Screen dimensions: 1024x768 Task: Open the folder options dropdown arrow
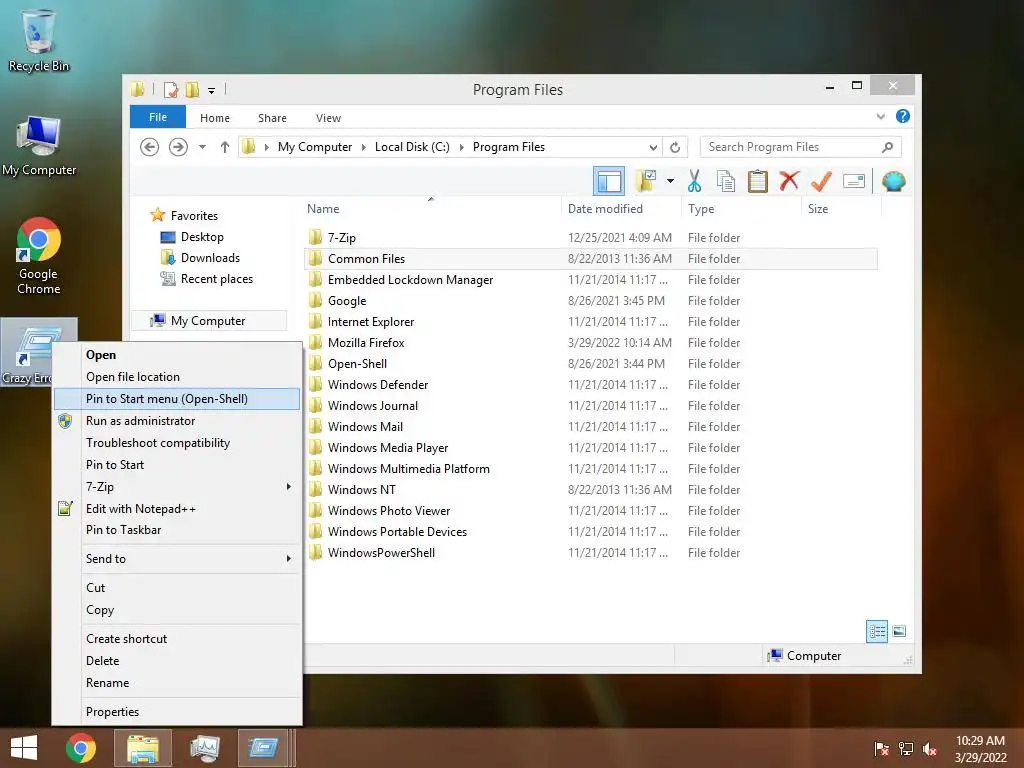670,181
